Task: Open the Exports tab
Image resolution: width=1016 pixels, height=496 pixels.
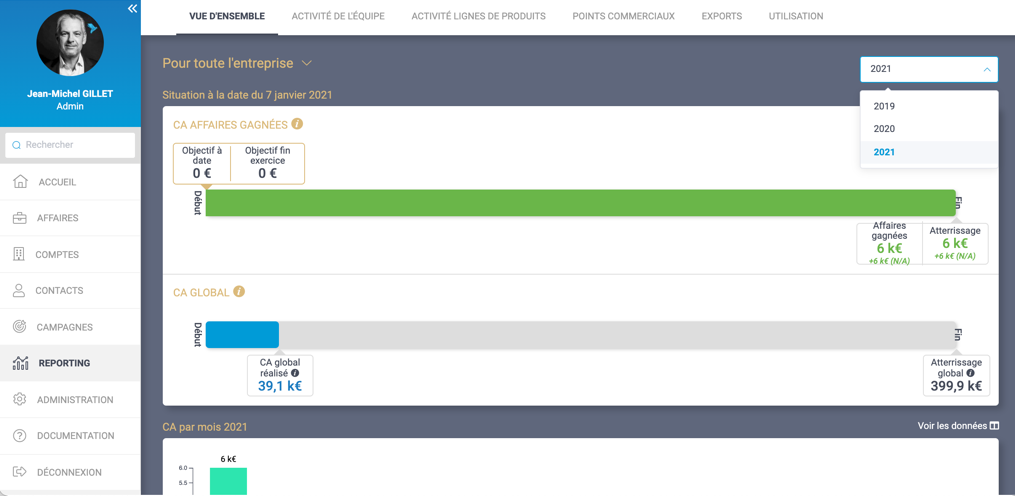Action: click(x=721, y=16)
